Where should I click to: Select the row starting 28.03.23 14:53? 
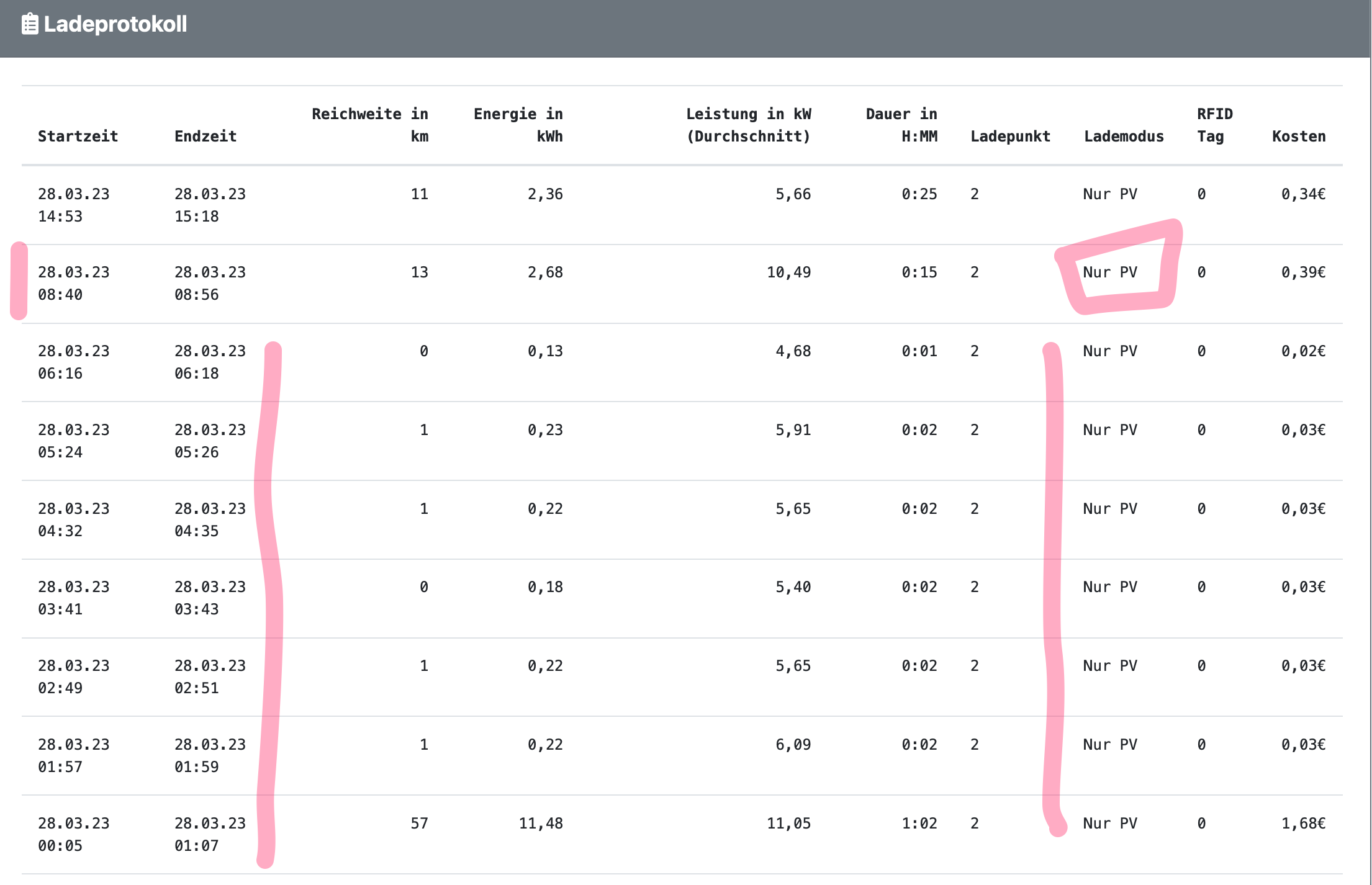point(73,205)
